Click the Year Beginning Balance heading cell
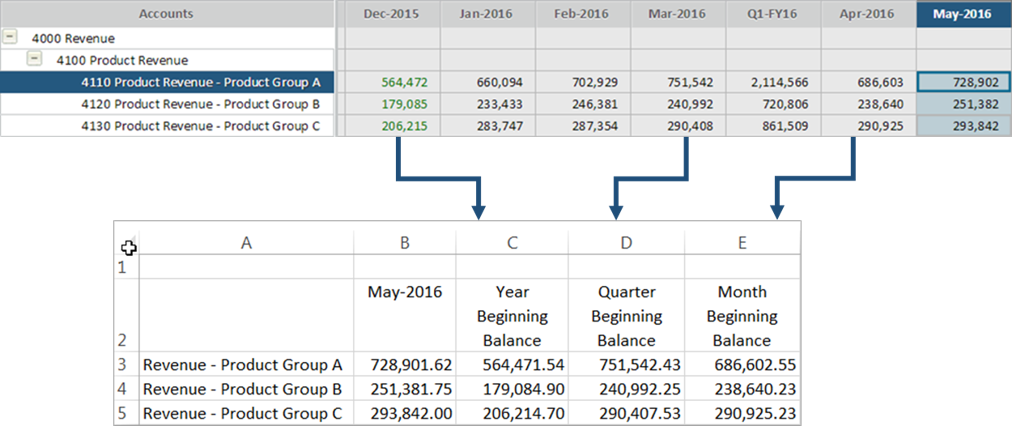The width and height of the screenshot is (1012, 426). pyautogui.click(x=512, y=316)
